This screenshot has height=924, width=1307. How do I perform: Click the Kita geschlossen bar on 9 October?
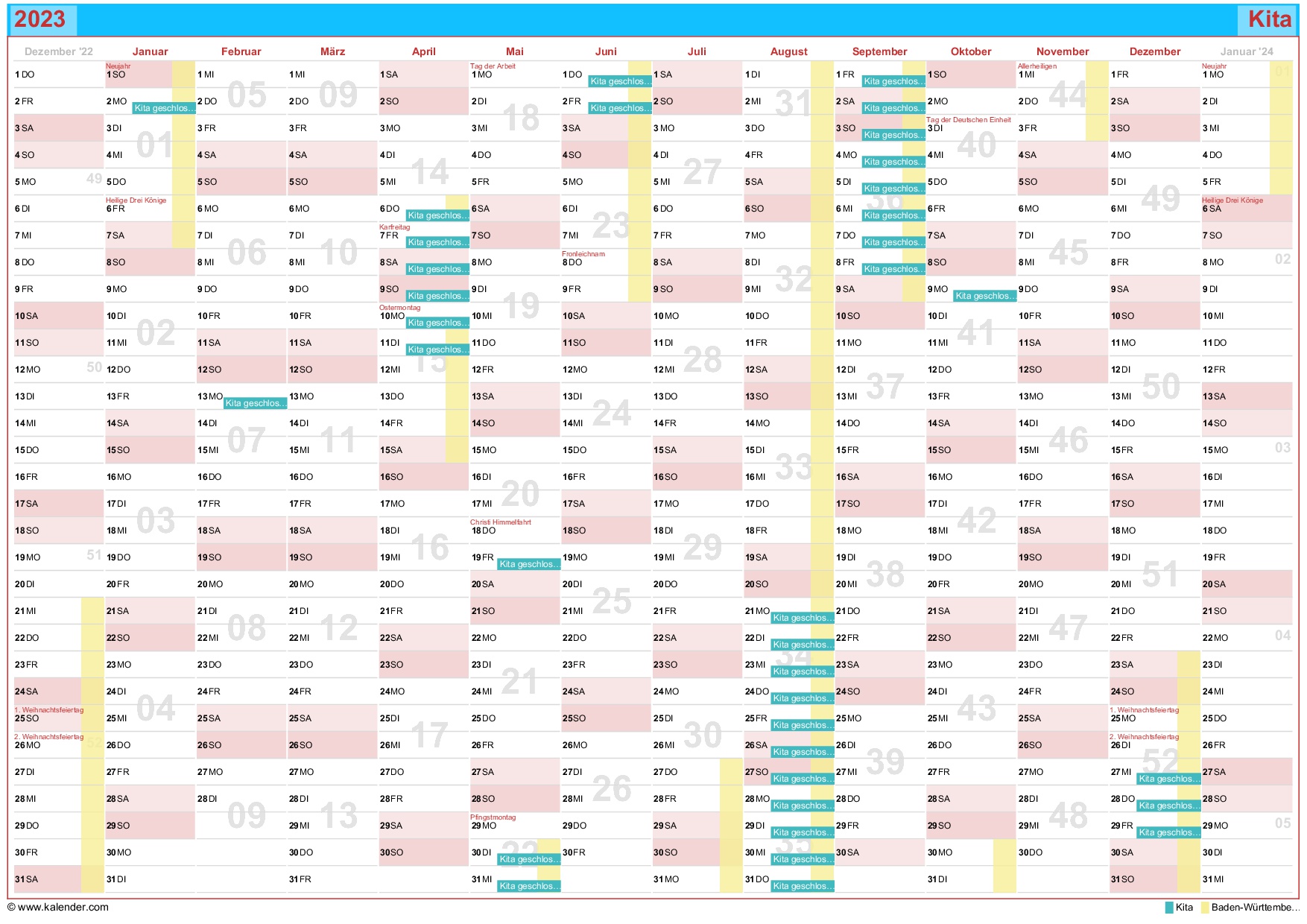click(985, 296)
